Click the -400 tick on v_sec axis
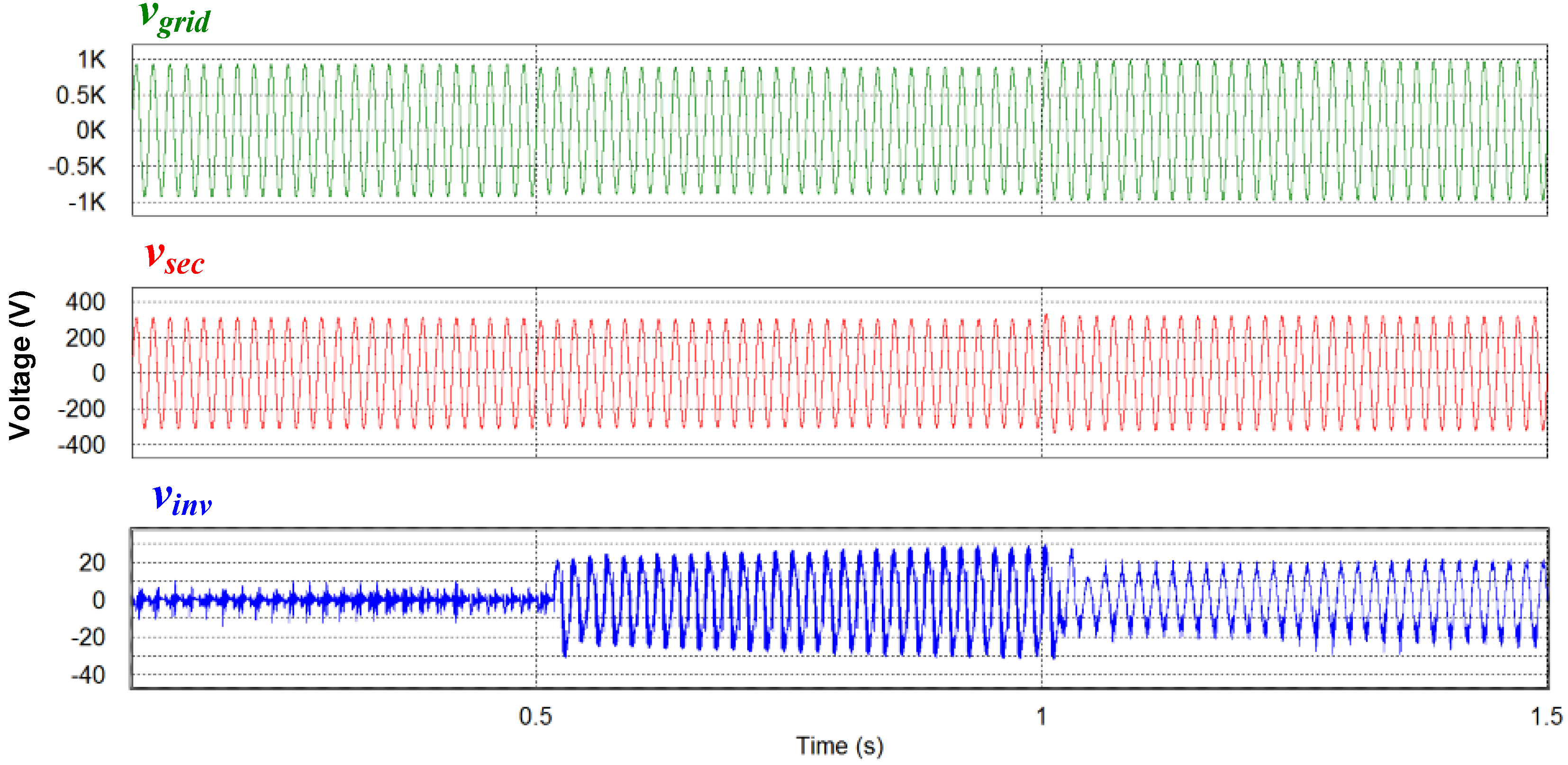Image resolution: width=1568 pixels, height=765 pixels. (81, 445)
